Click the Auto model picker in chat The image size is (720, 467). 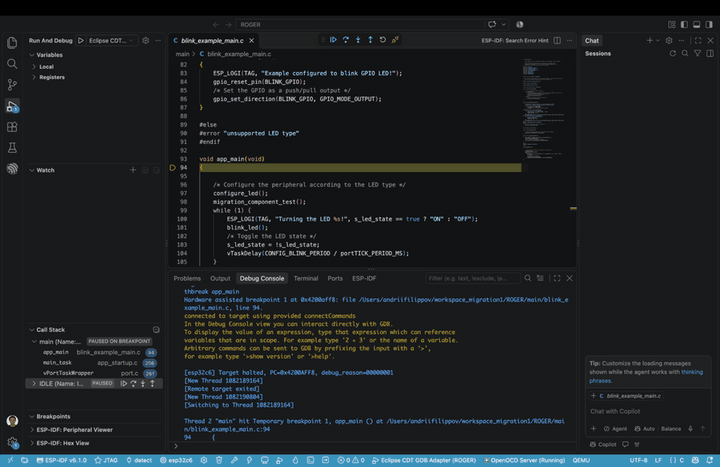[645, 429]
